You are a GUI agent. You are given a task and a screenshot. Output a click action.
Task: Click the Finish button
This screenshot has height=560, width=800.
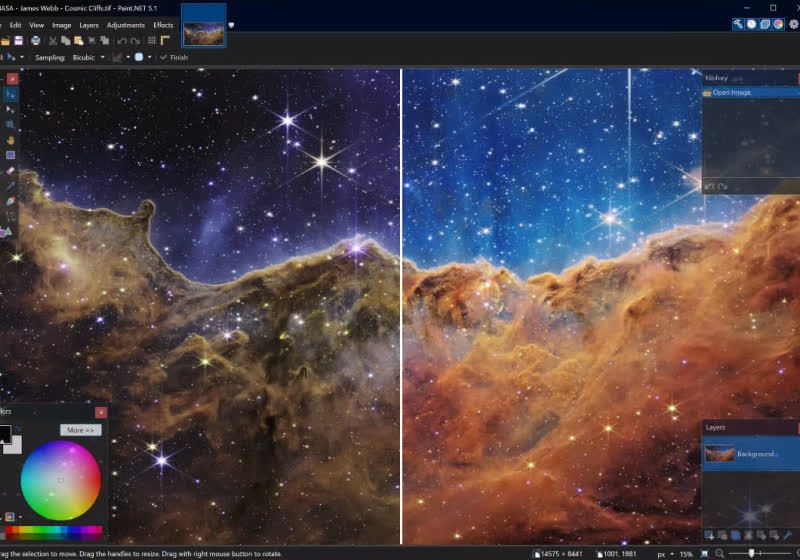[x=174, y=58]
